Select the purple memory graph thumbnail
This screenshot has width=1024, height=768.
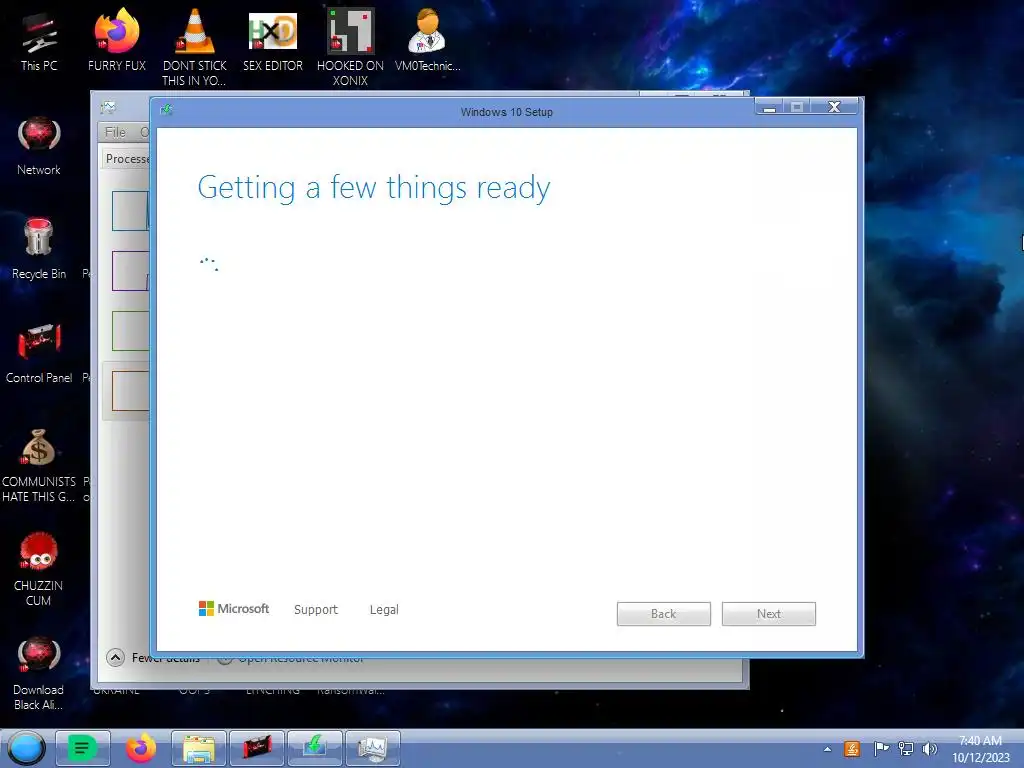[x=130, y=271]
